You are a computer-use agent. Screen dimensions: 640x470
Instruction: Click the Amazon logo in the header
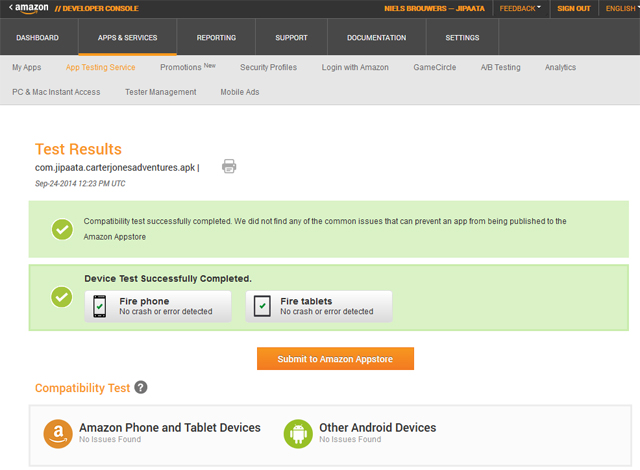click(29, 8)
